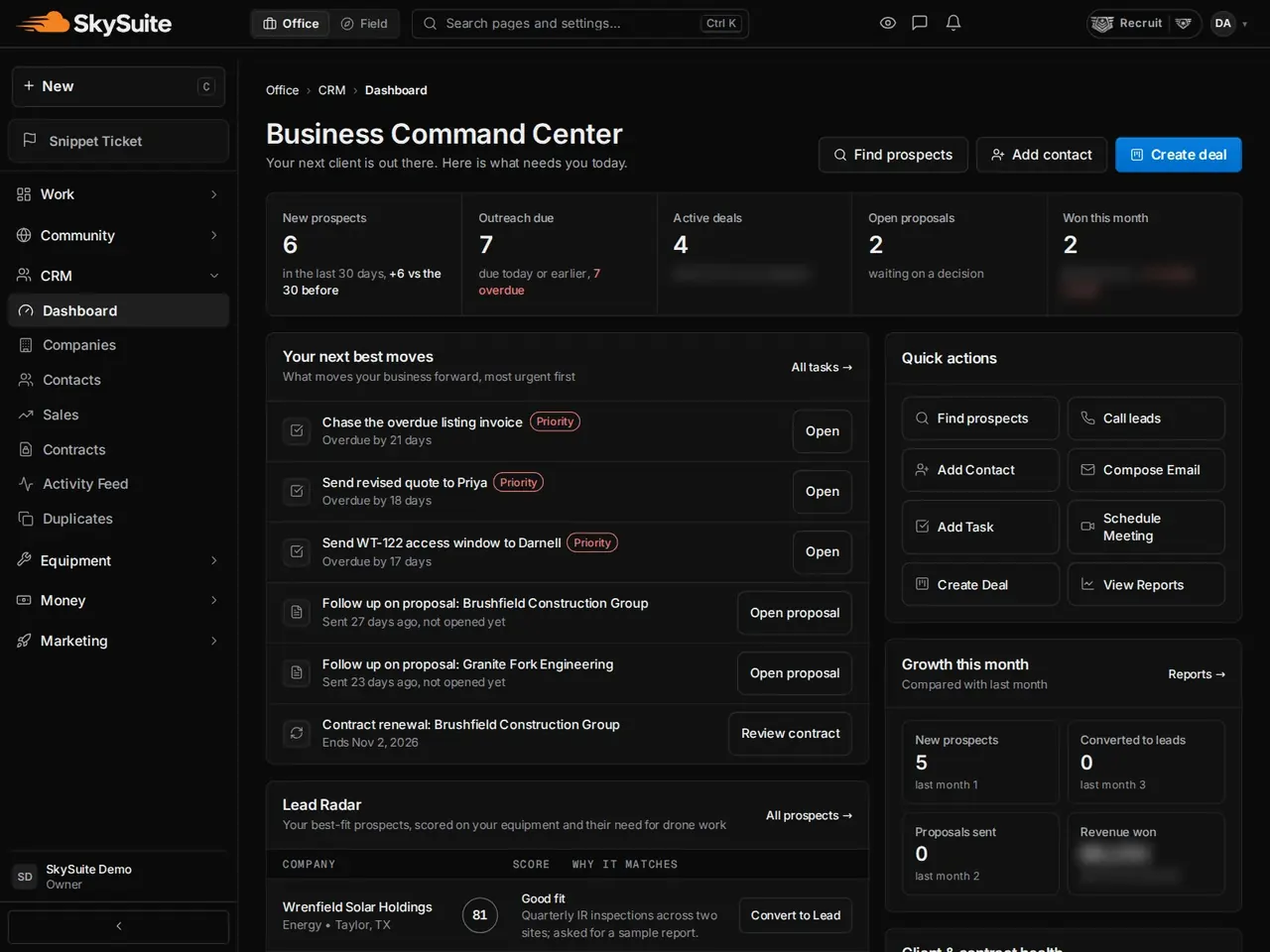
Task: Open View Reports quick action
Action: [1146, 585]
